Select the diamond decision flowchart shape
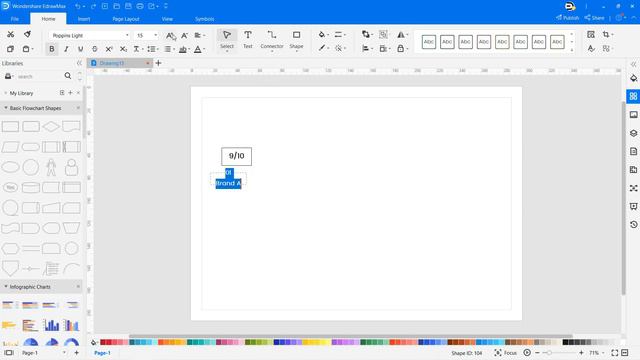 click(x=51, y=127)
